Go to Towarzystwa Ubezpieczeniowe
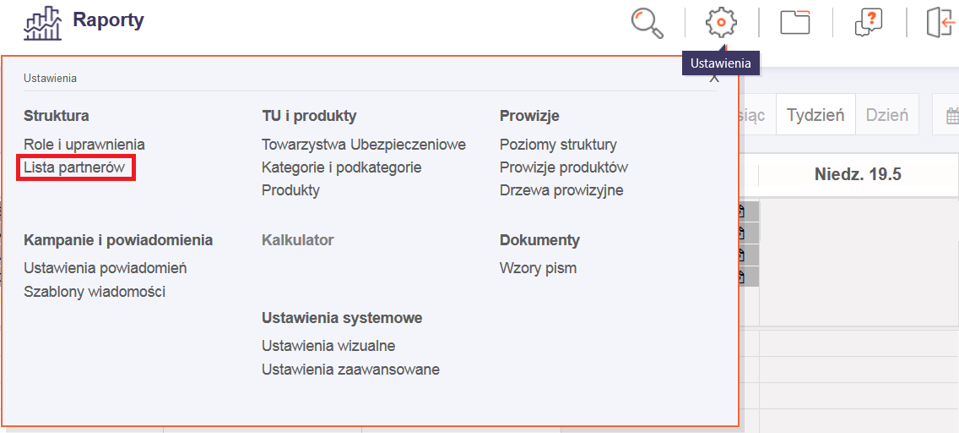This screenshot has width=959, height=433. 363,145
